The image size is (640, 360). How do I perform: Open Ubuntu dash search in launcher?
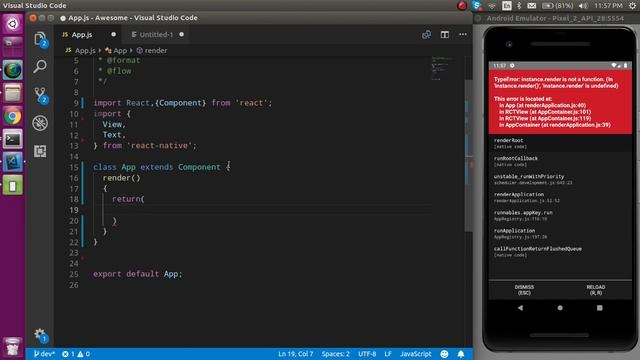coord(12,24)
